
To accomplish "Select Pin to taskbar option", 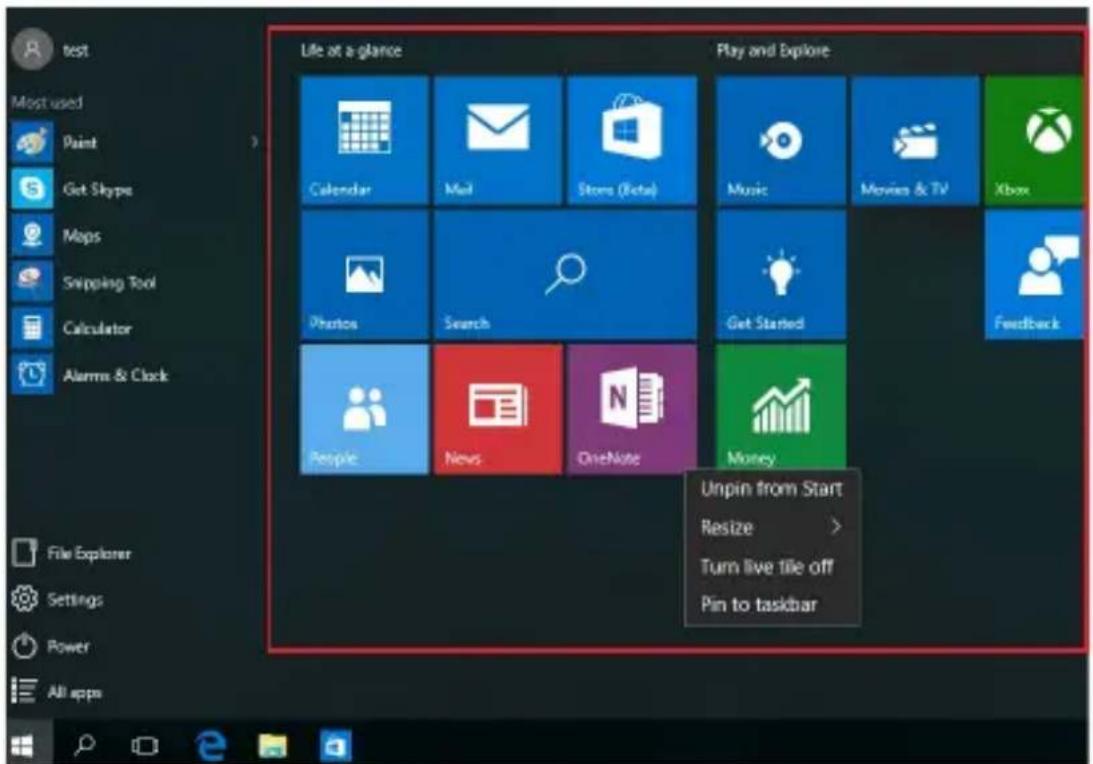I will (772, 604).
